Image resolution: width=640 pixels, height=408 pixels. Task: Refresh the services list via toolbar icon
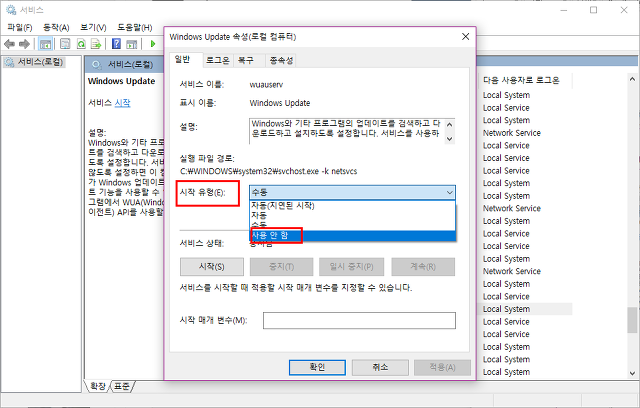click(x=81, y=43)
